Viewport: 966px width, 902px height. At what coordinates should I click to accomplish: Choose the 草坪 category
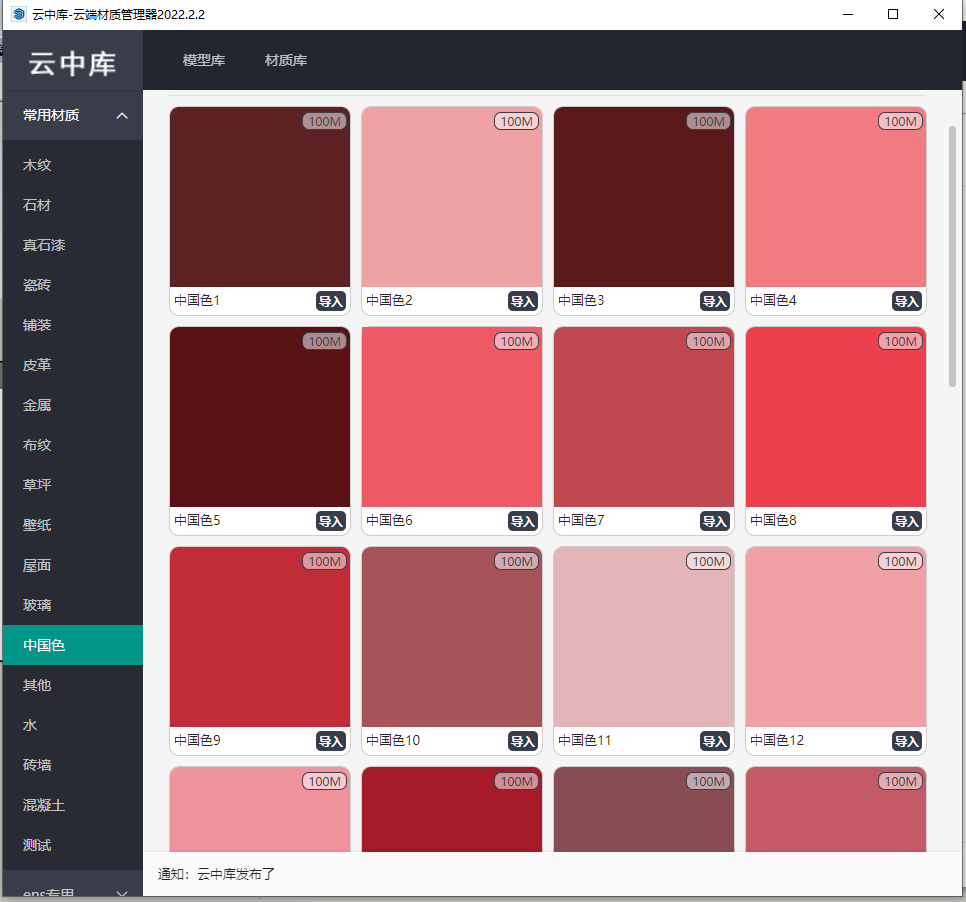[73, 485]
